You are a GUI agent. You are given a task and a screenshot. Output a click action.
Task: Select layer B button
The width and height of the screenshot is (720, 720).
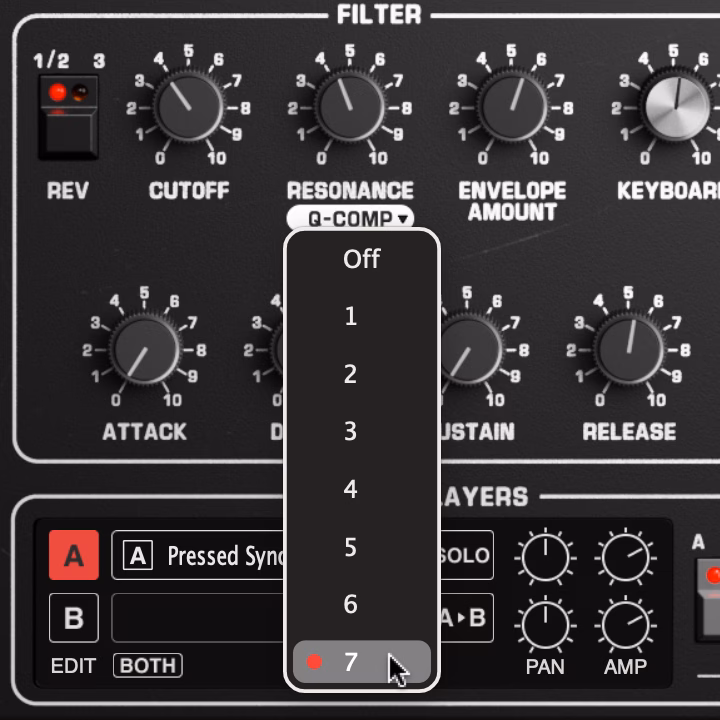pyautogui.click(x=74, y=618)
